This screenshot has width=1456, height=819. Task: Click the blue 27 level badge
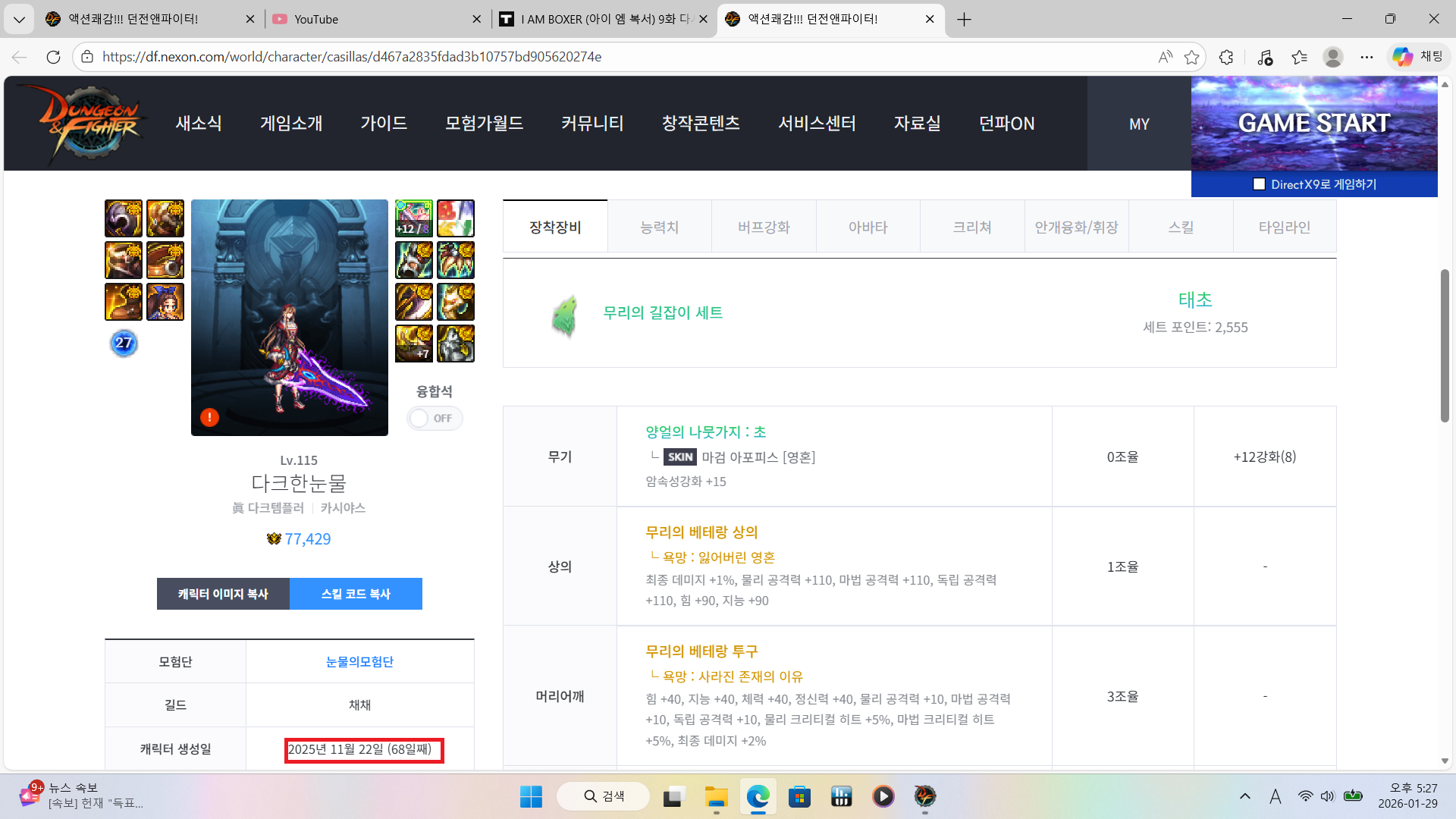click(124, 343)
